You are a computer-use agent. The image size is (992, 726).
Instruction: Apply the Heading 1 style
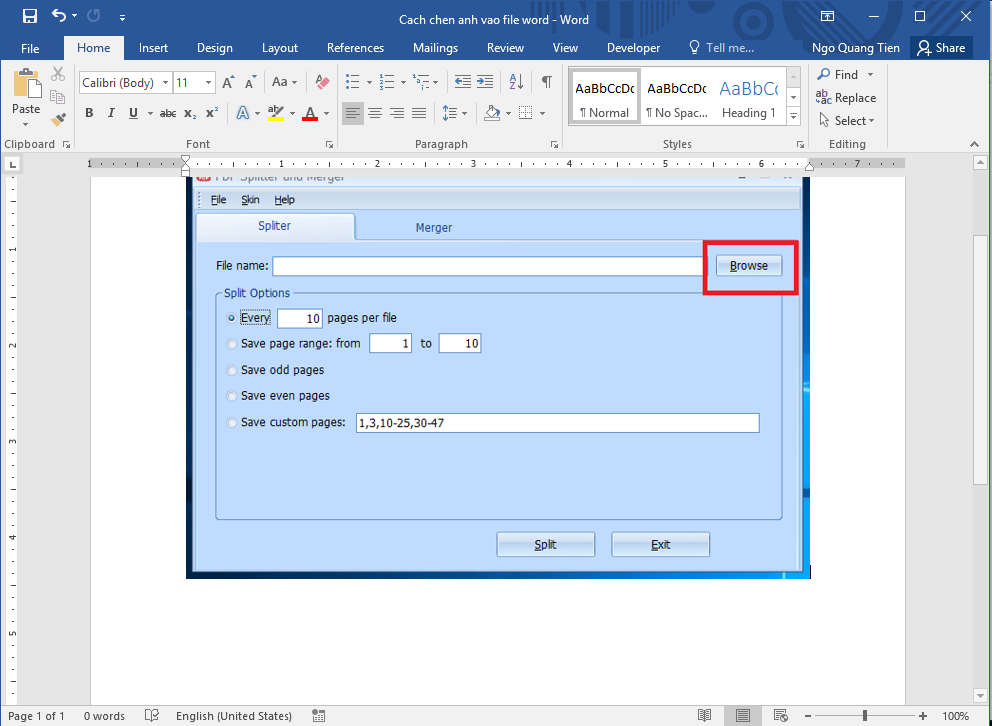coord(748,97)
